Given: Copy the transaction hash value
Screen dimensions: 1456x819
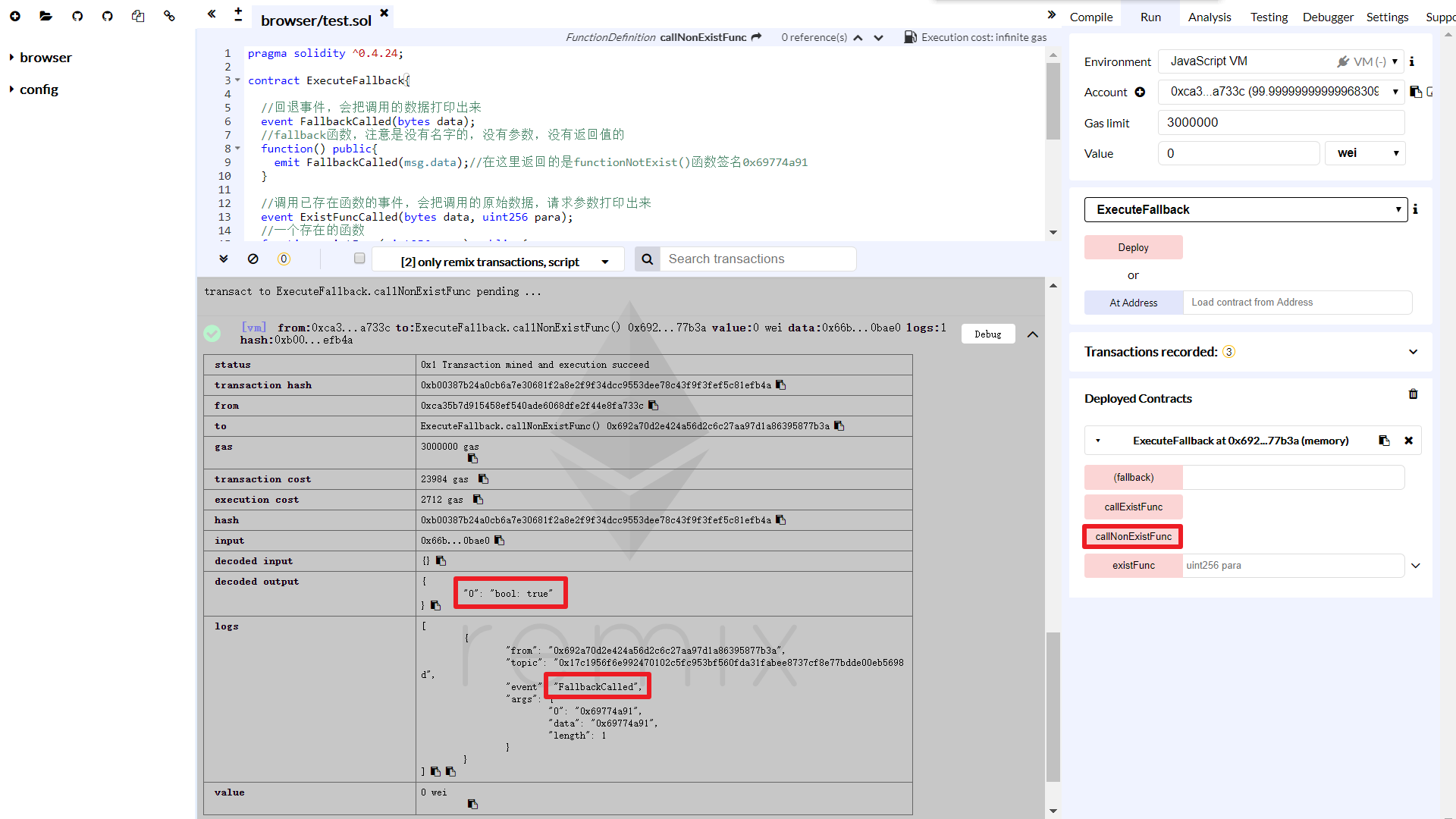Looking at the screenshot, I should click(x=781, y=385).
